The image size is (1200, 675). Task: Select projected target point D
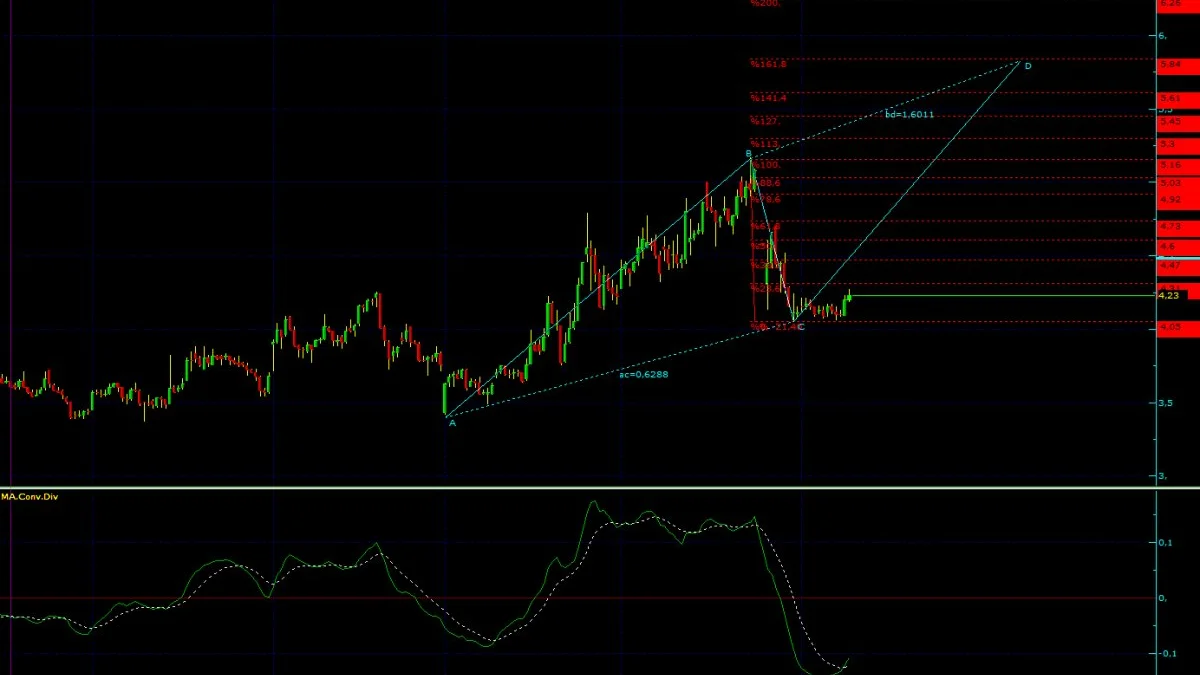pos(1027,65)
